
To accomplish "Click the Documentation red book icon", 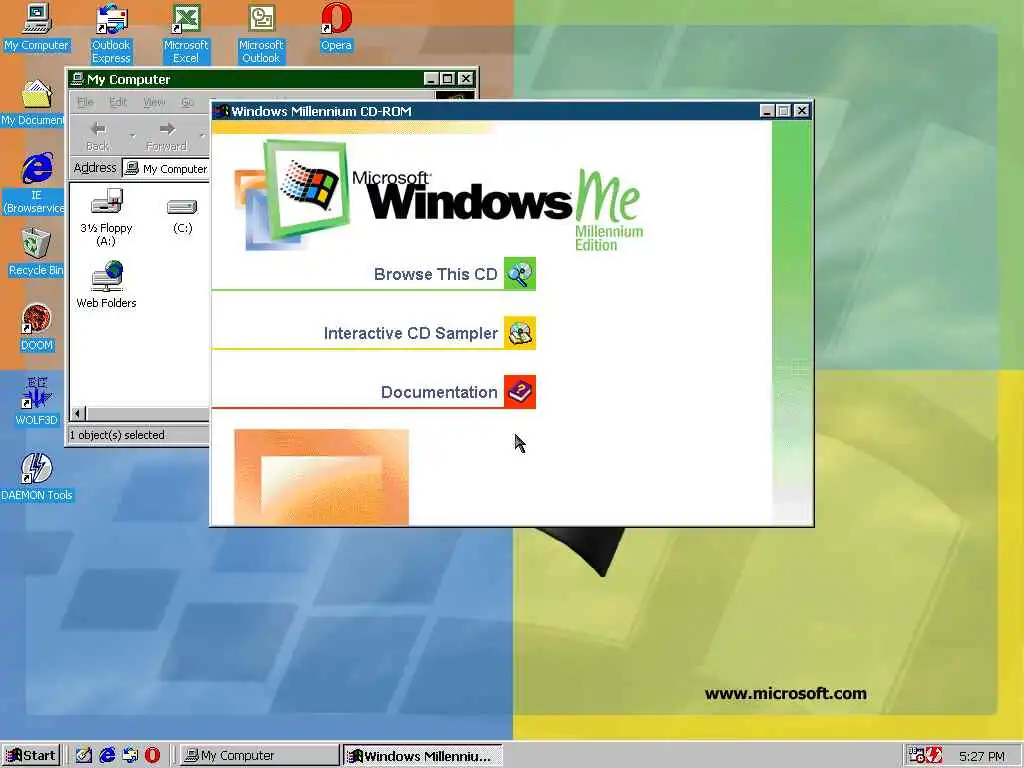I will [x=520, y=392].
